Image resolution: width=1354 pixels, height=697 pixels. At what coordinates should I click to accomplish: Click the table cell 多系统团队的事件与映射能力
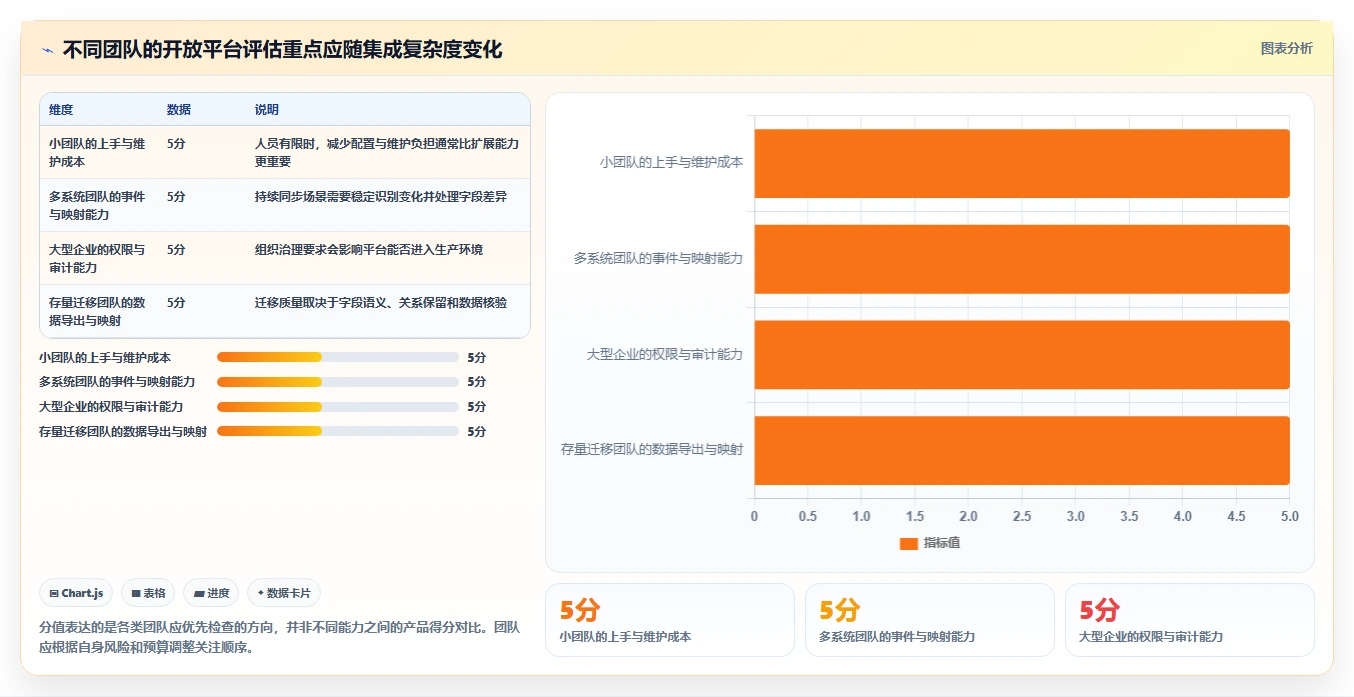click(x=97, y=205)
